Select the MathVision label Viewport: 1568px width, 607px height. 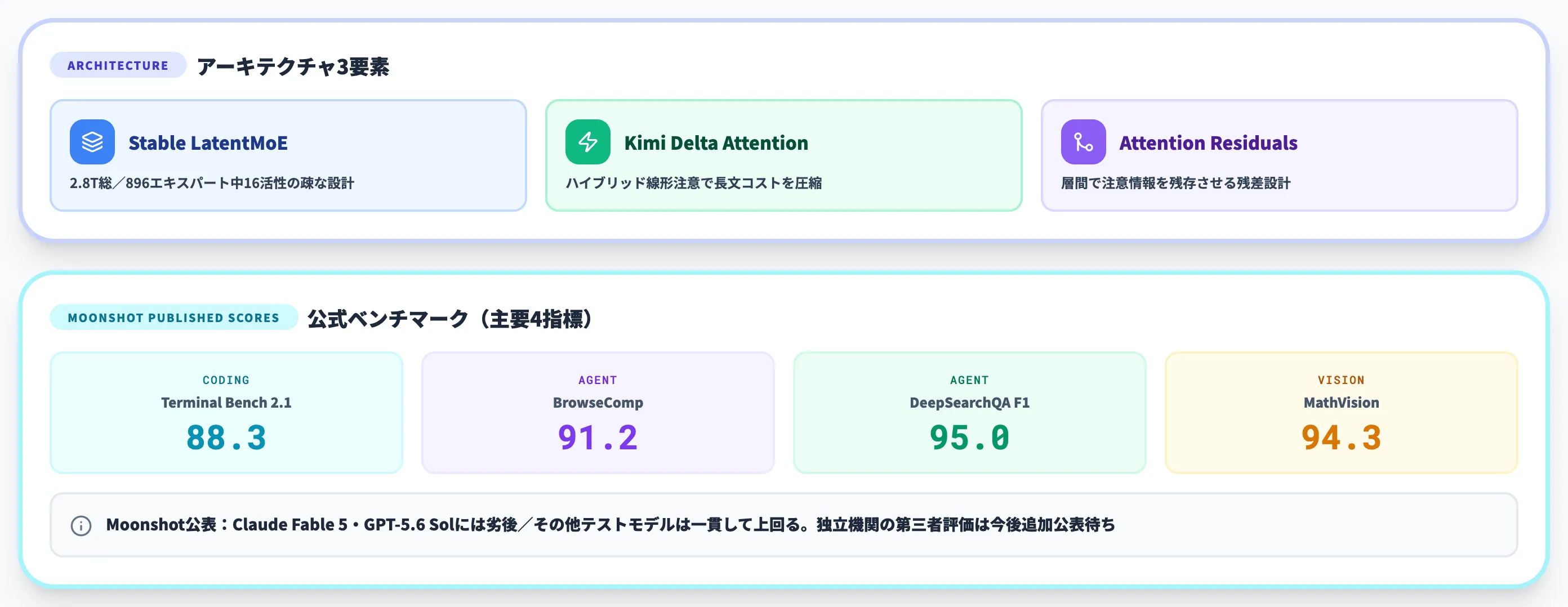pos(1341,403)
